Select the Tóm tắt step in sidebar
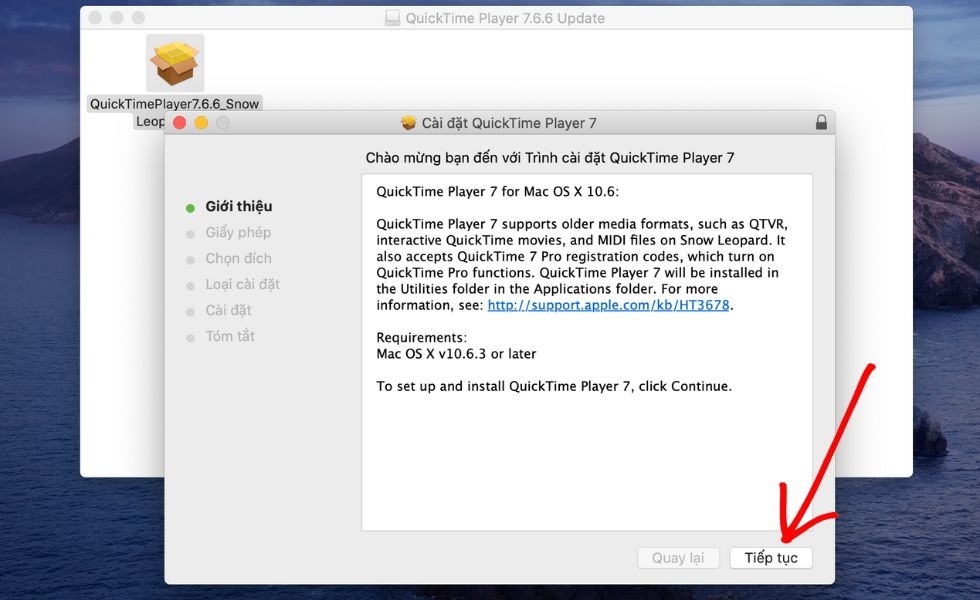The height and width of the screenshot is (600, 980). pyautogui.click(x=233, y=336)
